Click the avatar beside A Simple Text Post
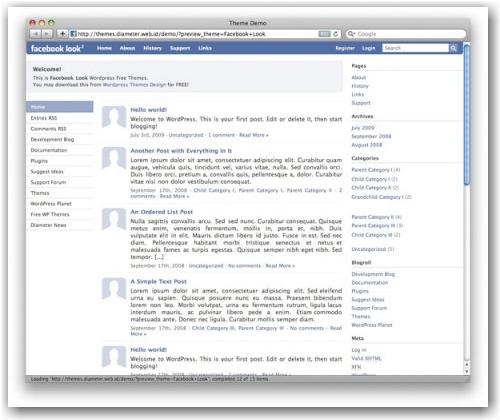 click(114, 289)
